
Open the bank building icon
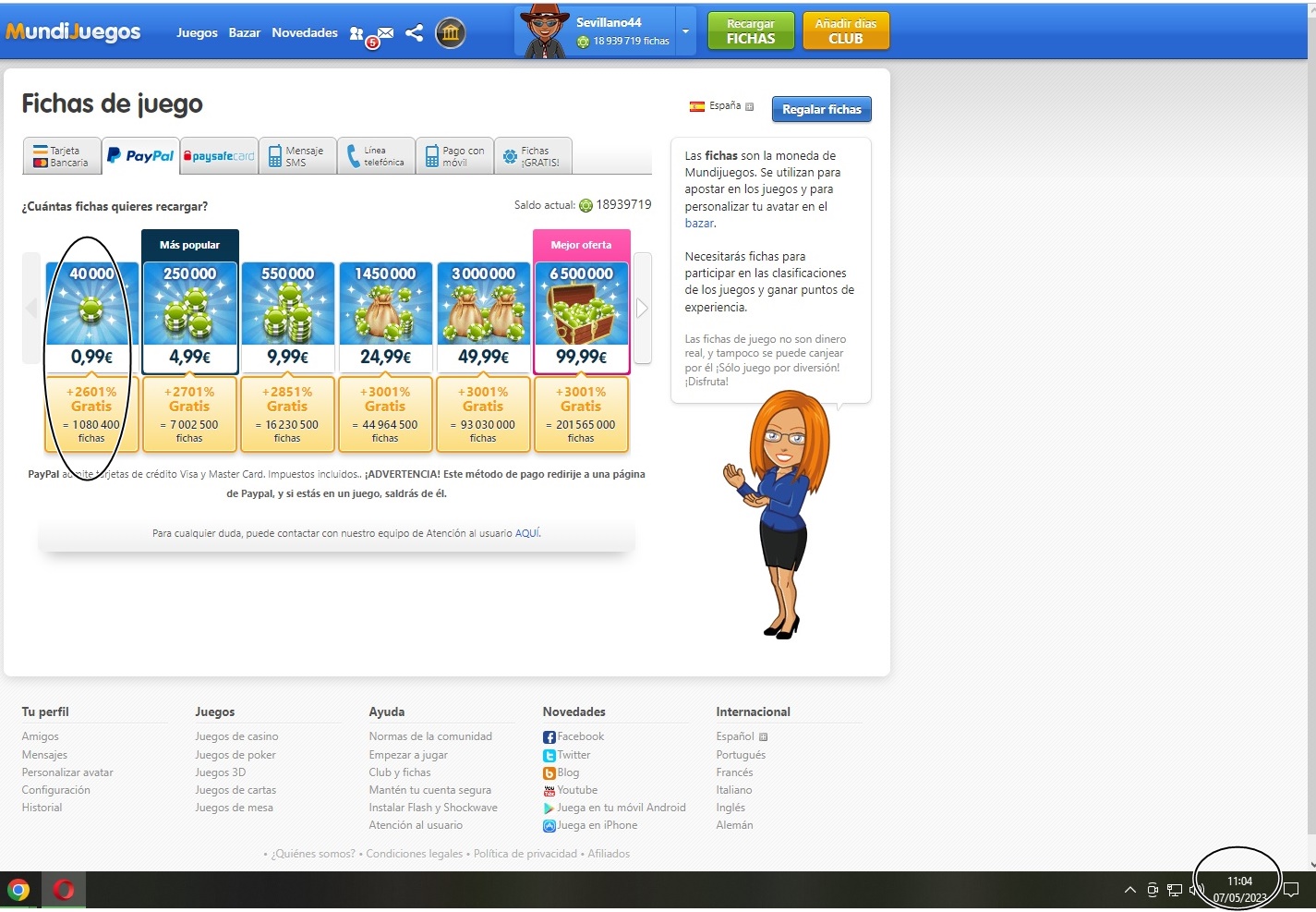(x=450, y=33)
